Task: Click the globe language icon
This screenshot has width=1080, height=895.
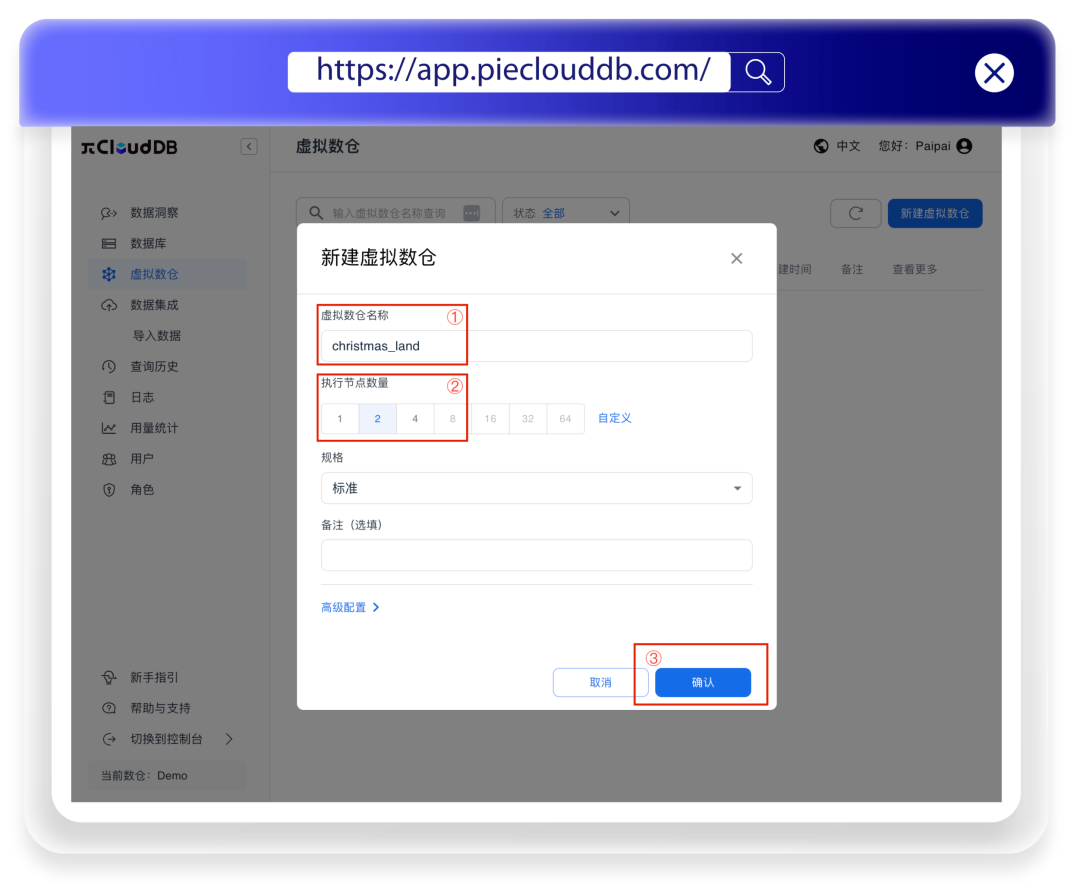Action: click(x=820, y=146)
